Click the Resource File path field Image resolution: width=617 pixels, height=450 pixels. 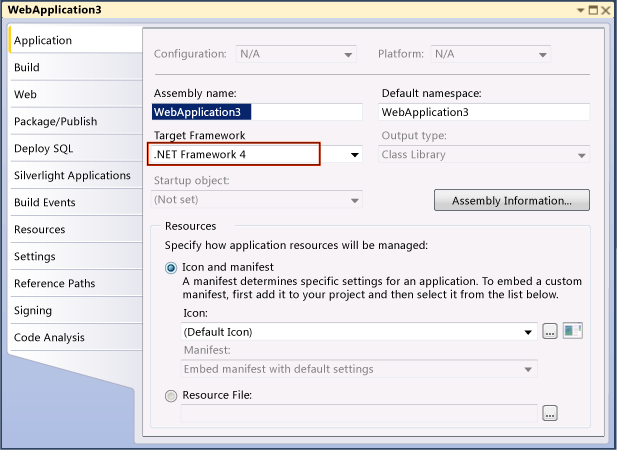coord(359,413)
